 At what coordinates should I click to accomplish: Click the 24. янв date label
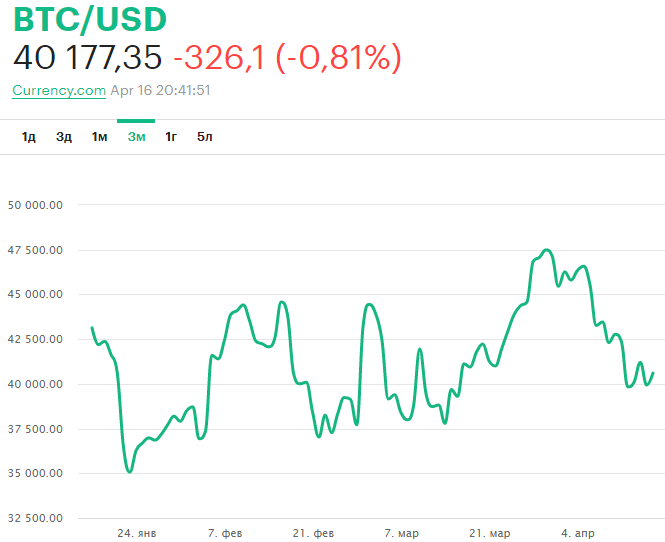(x=136, y=531)
